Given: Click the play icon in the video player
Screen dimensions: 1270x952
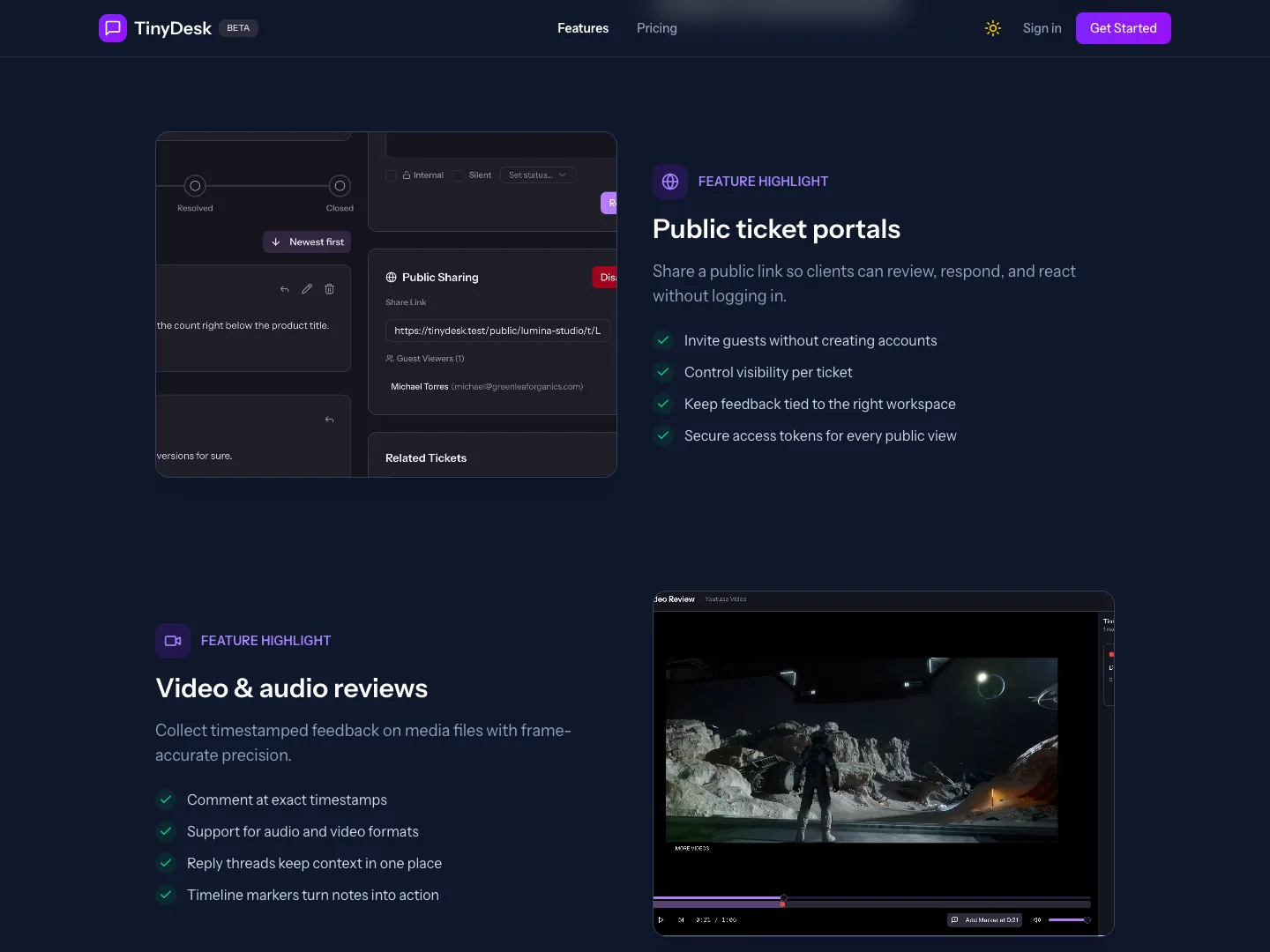Looking at the screenshot, I should tap(661, 920).
